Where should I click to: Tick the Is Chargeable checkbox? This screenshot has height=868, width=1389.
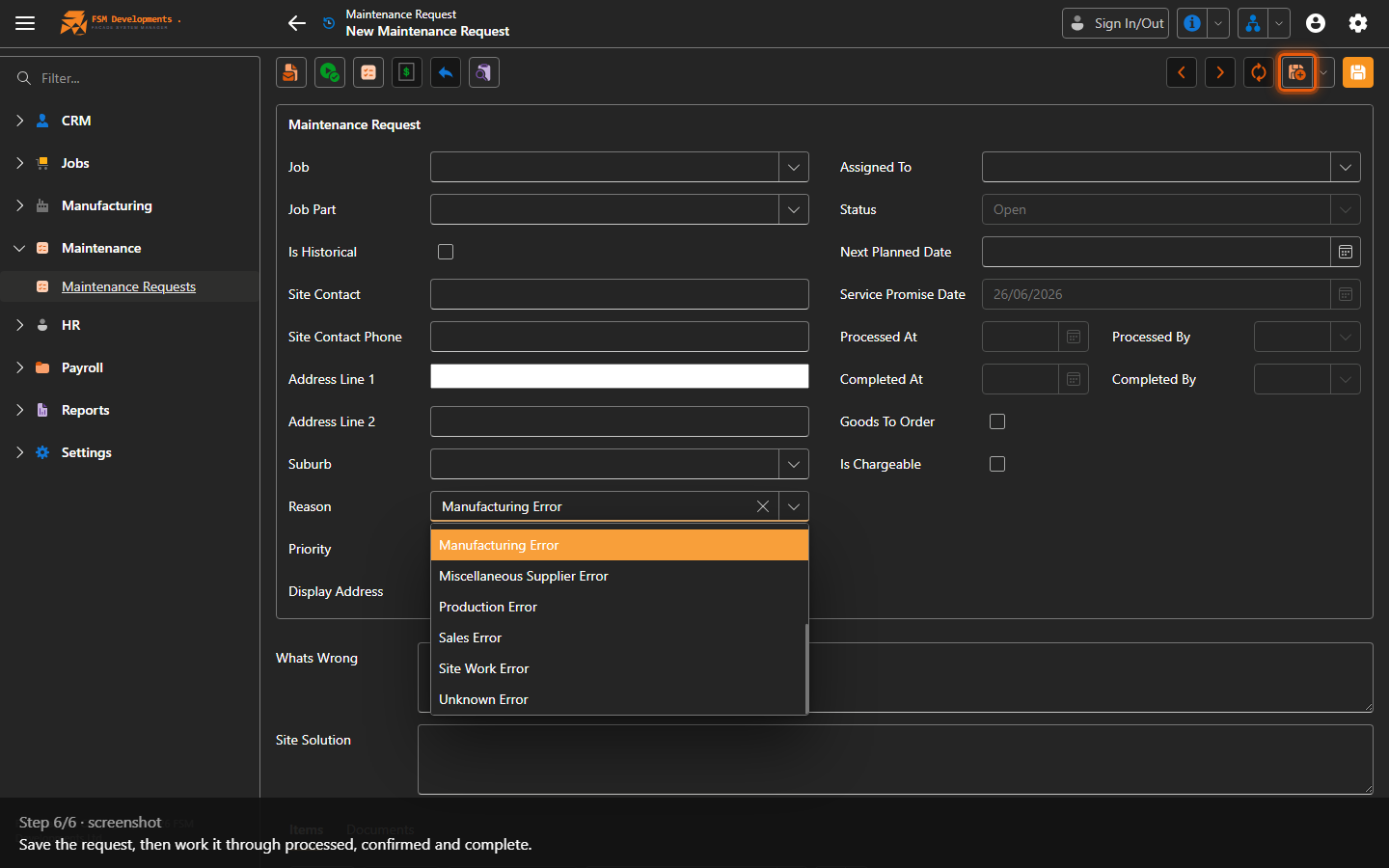click(x=997, y=464)
